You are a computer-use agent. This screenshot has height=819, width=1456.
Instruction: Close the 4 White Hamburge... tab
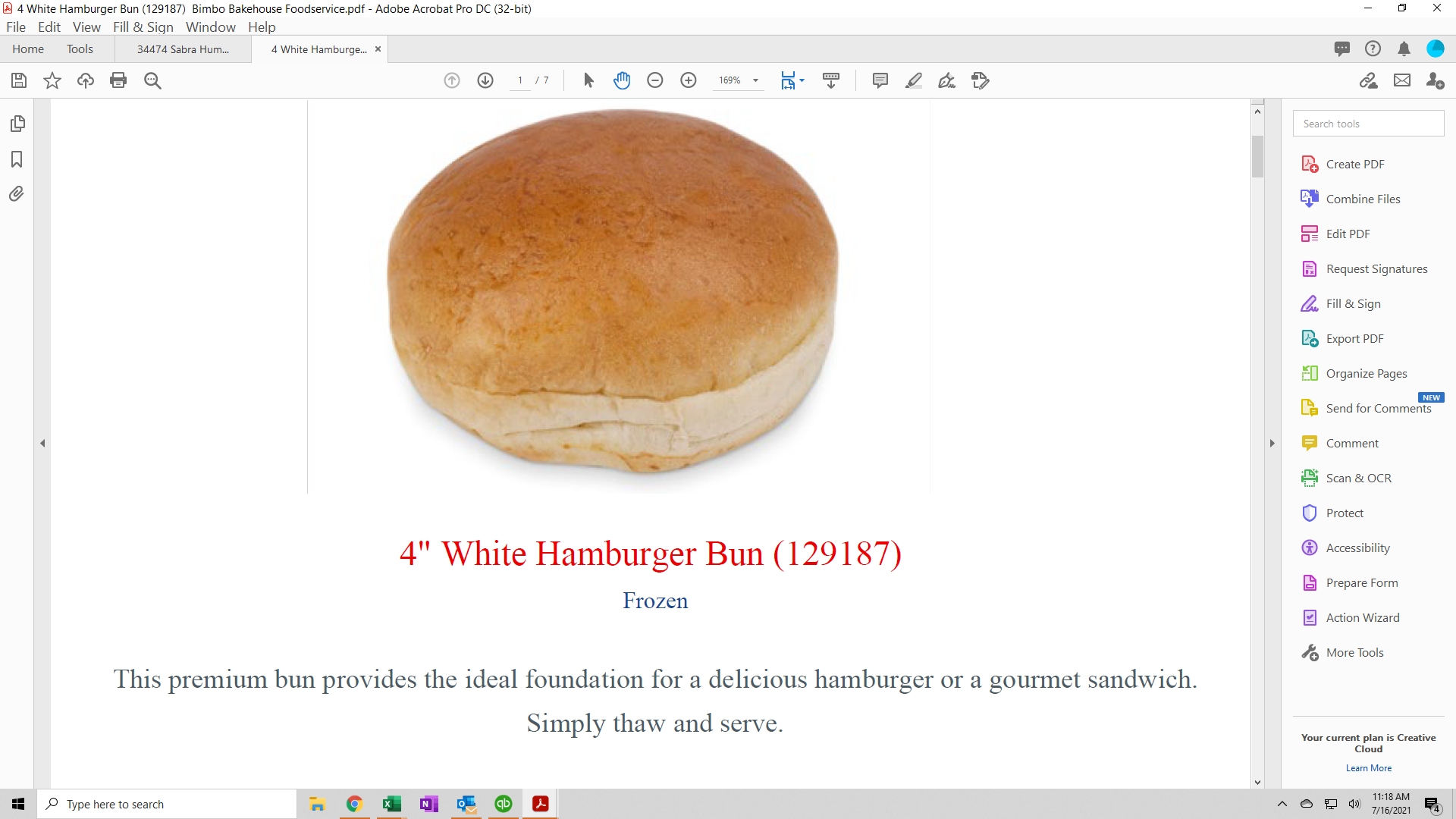(378, 49)
